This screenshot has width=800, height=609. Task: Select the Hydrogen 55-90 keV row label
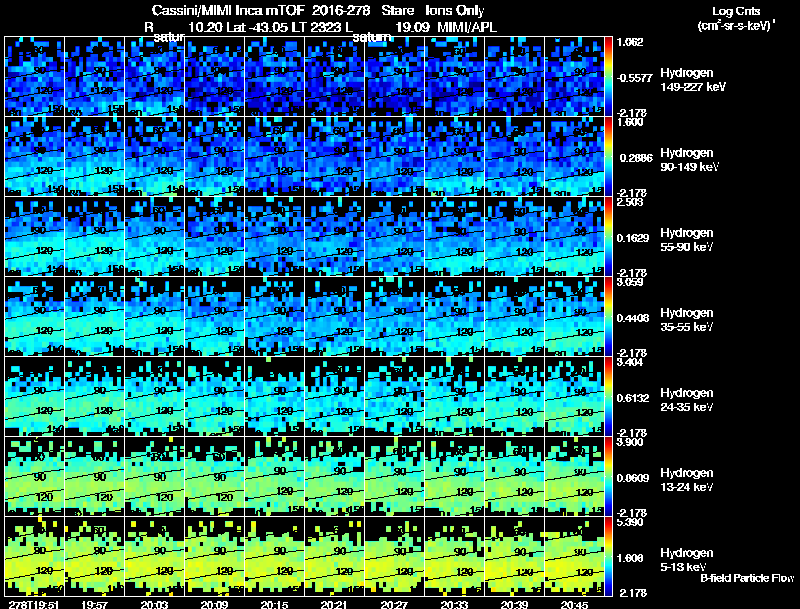pyautogui.click(x=687, y=240)
